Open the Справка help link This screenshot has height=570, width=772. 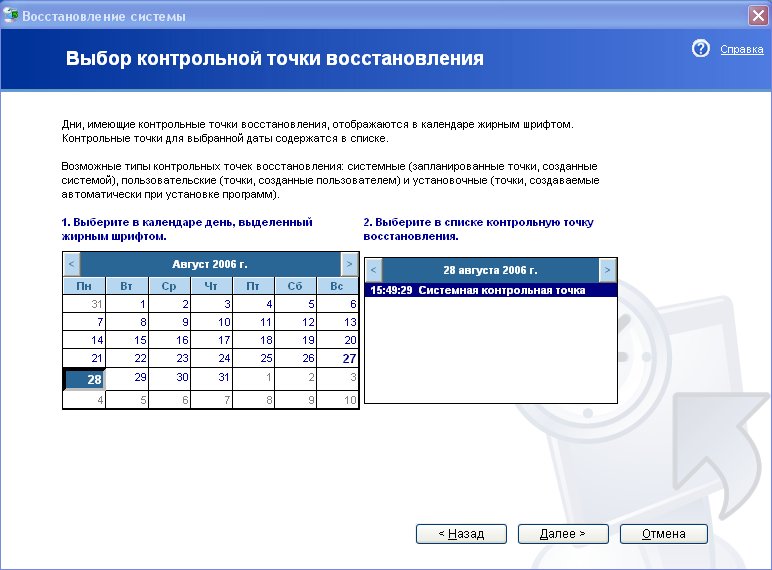(x=742, y=49)
